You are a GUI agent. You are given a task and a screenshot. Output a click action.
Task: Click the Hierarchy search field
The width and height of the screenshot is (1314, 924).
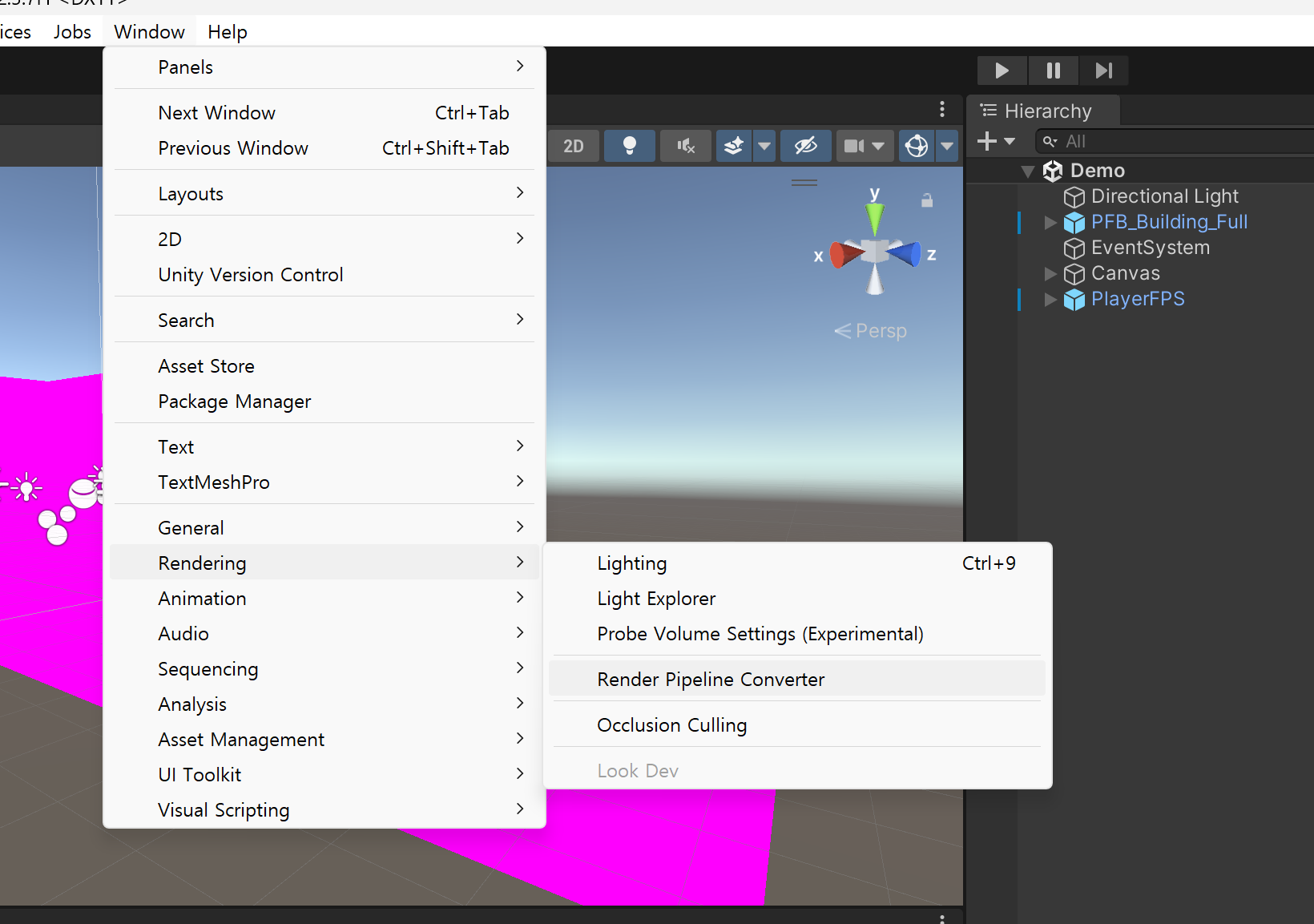(x=1175, y=141)
